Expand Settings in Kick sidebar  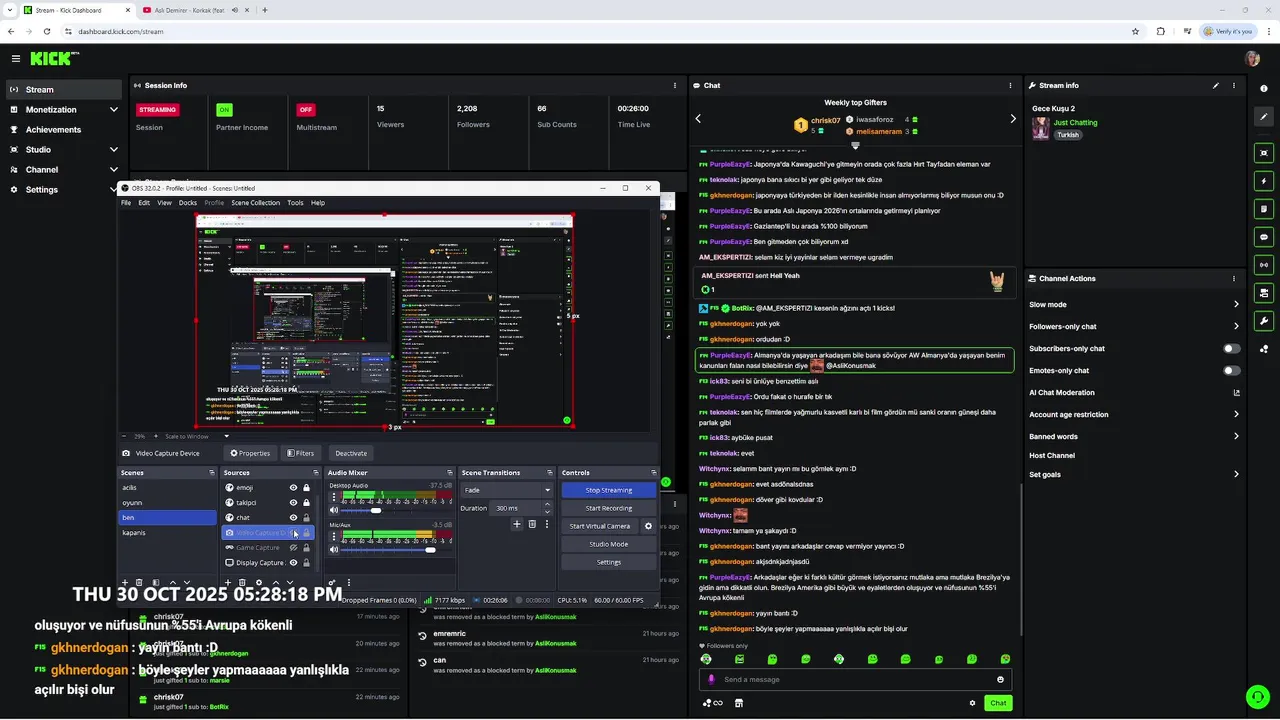pos(114,190)
